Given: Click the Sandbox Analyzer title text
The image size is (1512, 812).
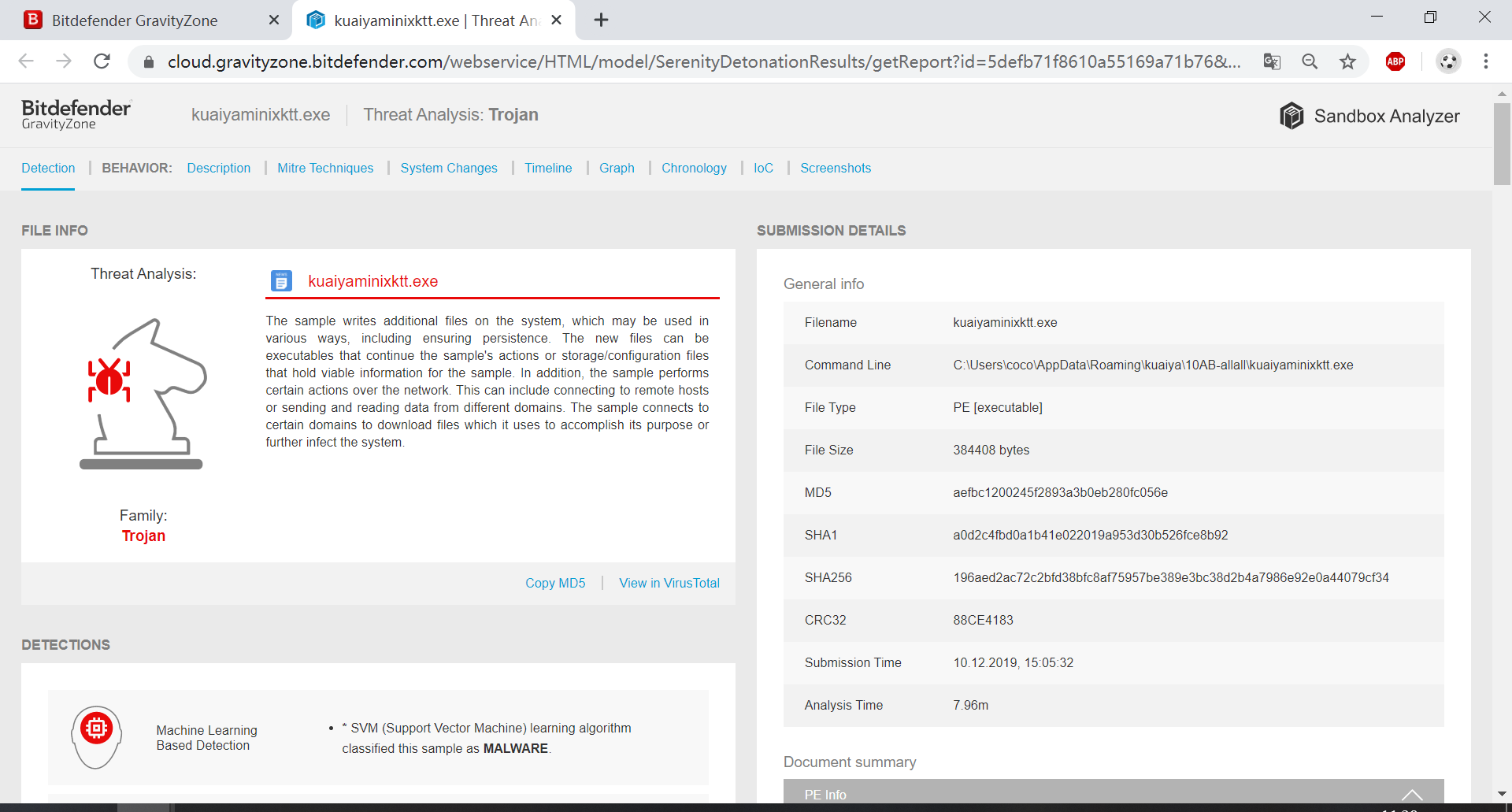Looking at the screenshot, I should [1387, 116].
